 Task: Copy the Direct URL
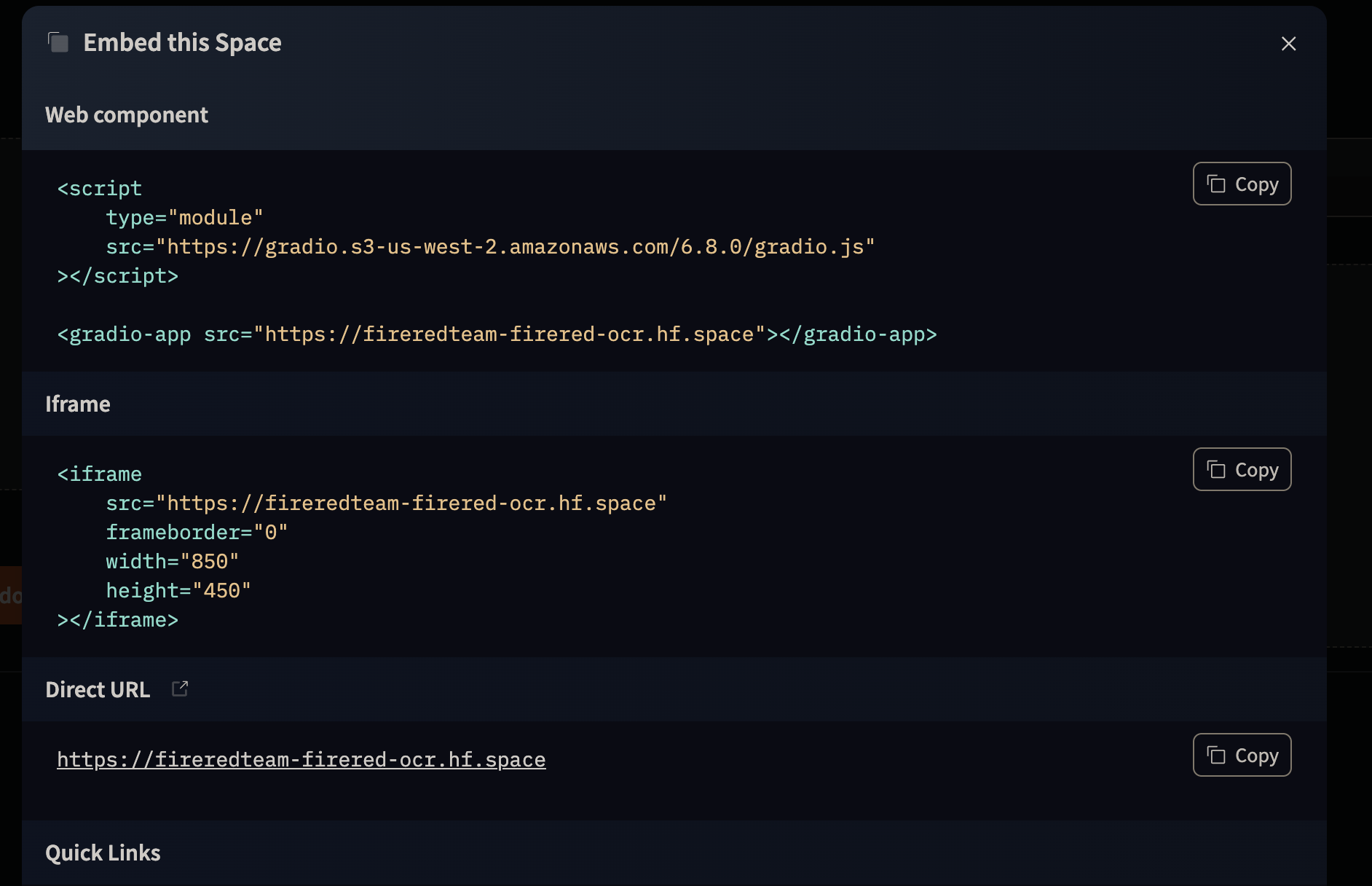coord(1242,756)
